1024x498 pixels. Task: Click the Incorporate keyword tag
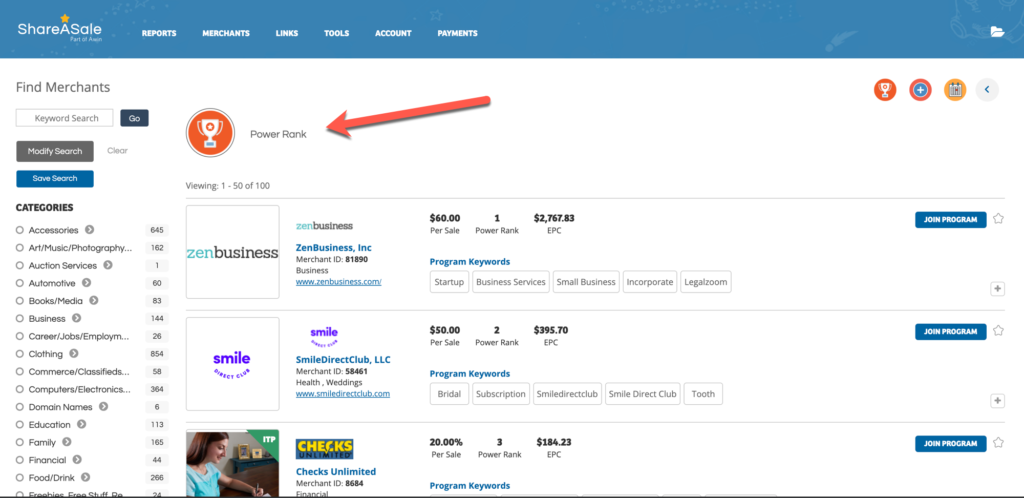[x=650, y=282]
